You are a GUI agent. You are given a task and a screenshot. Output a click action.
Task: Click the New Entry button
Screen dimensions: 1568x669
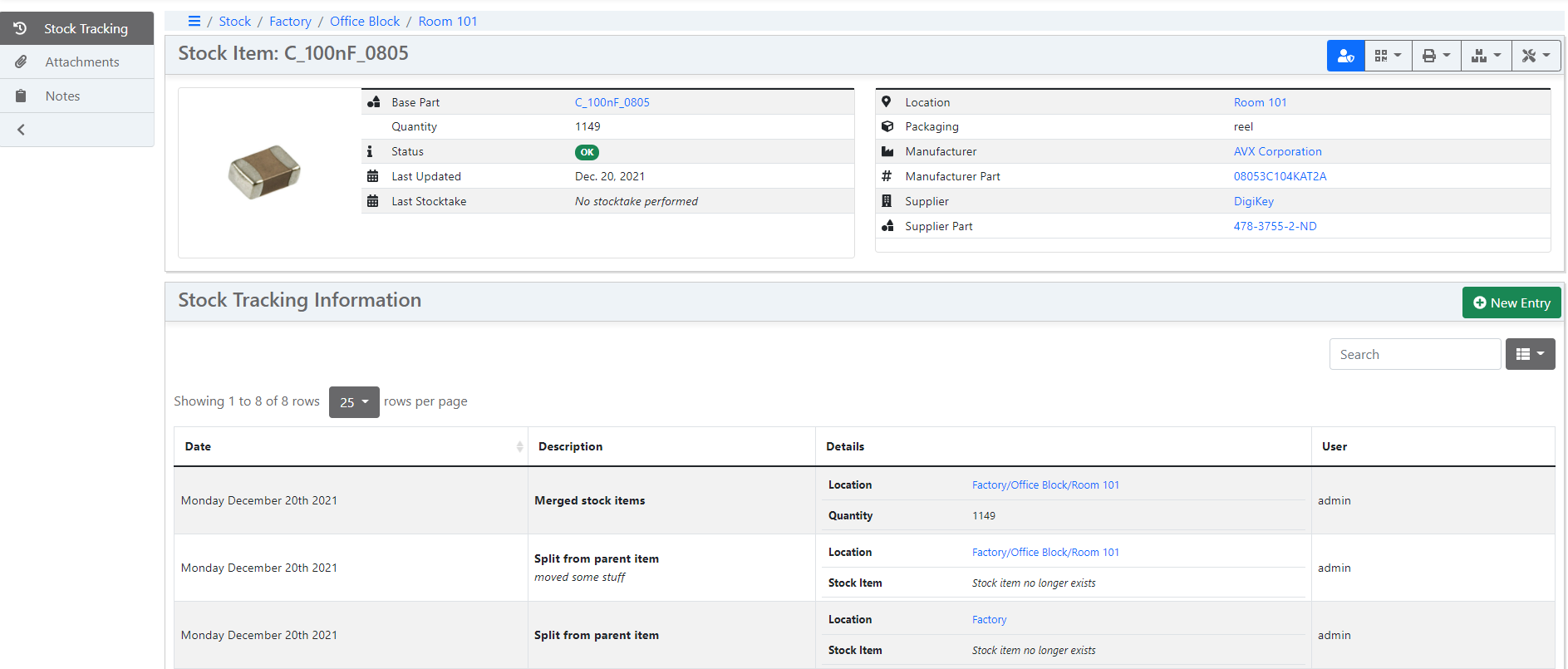(1511, 303)
